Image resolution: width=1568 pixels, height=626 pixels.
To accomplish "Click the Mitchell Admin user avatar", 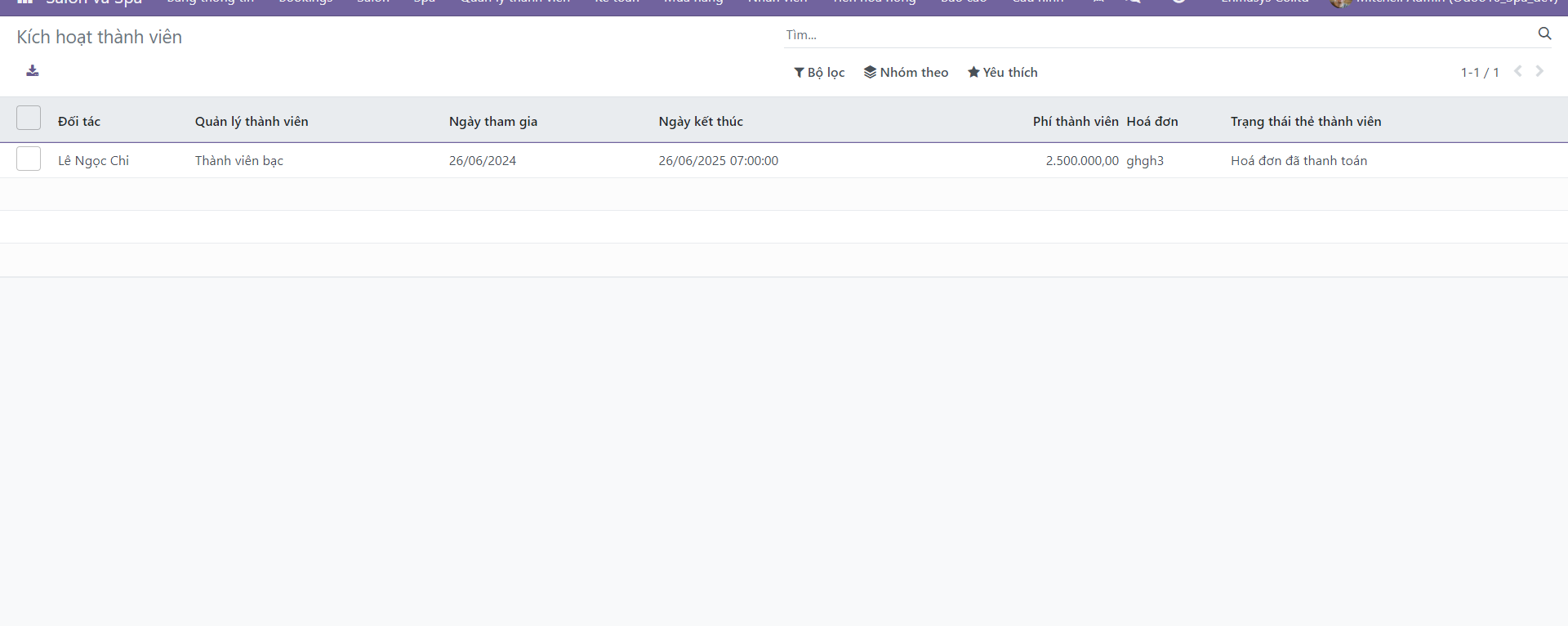I will click(1339, 3).
